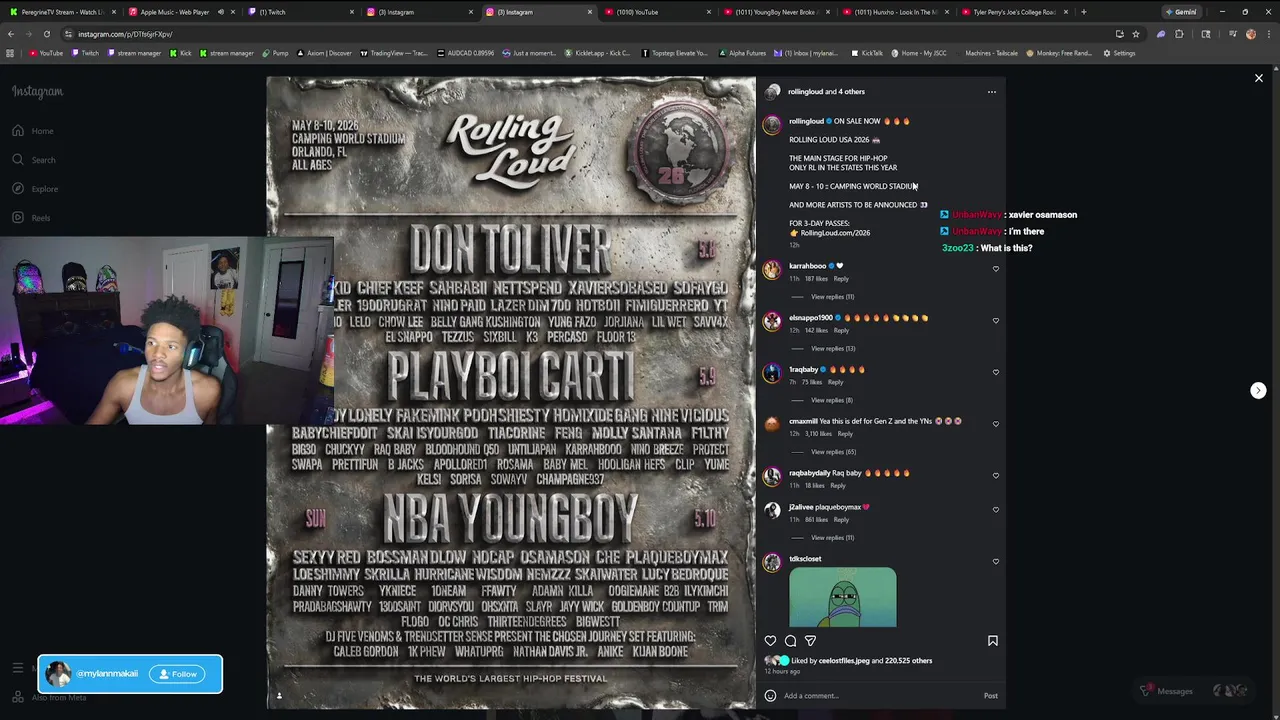The height and width of the screenshot is (720, 1280).
Task: Bookmark this page with star icon
Action: coord(1136,34)
